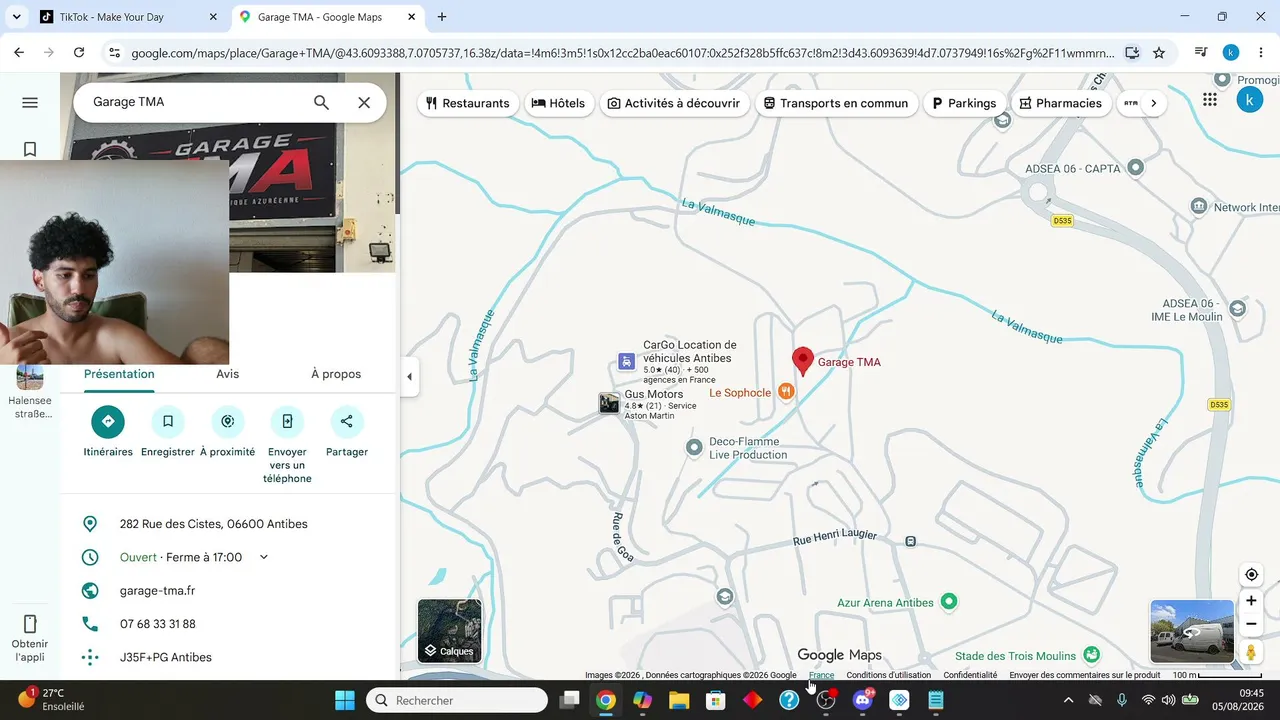Close the TikTok tab

coord(213,17)
